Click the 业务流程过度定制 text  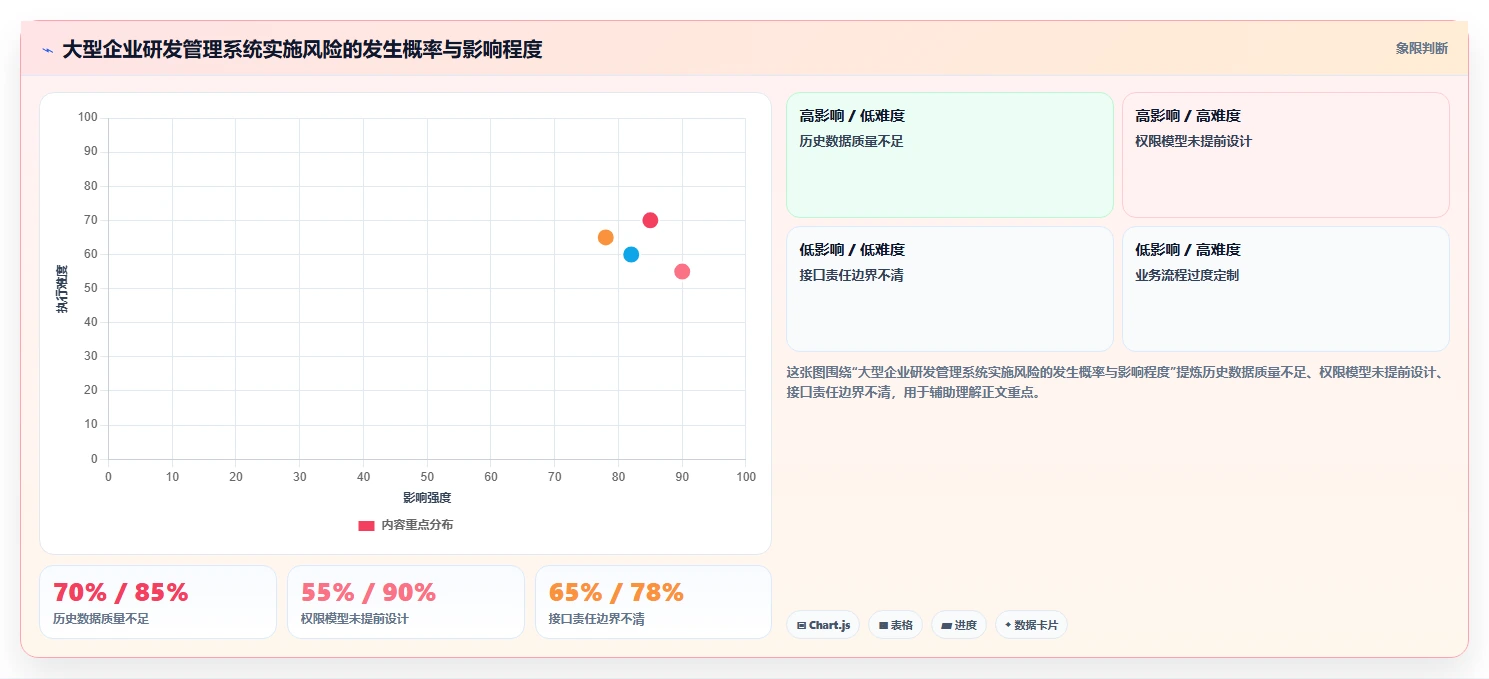1187,275
